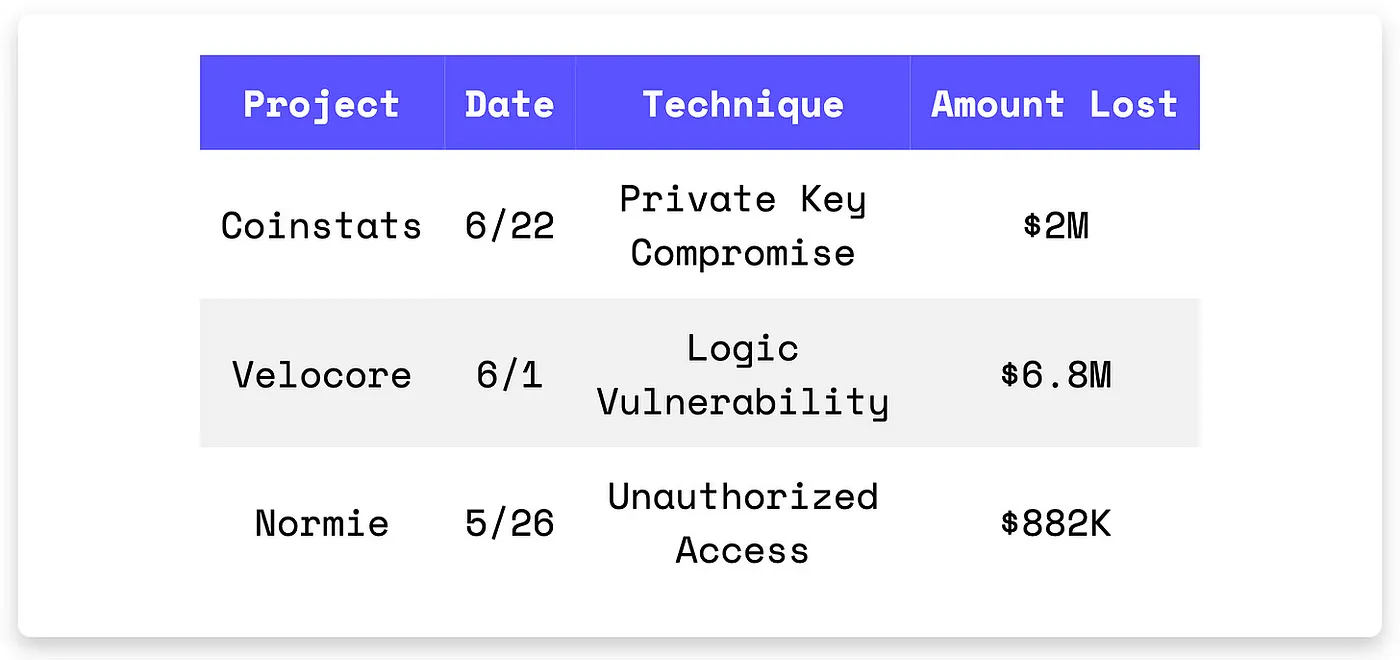The image size is (1400, 660).
Task: Click the 6/1 date cell
Action: coord(510,374)
